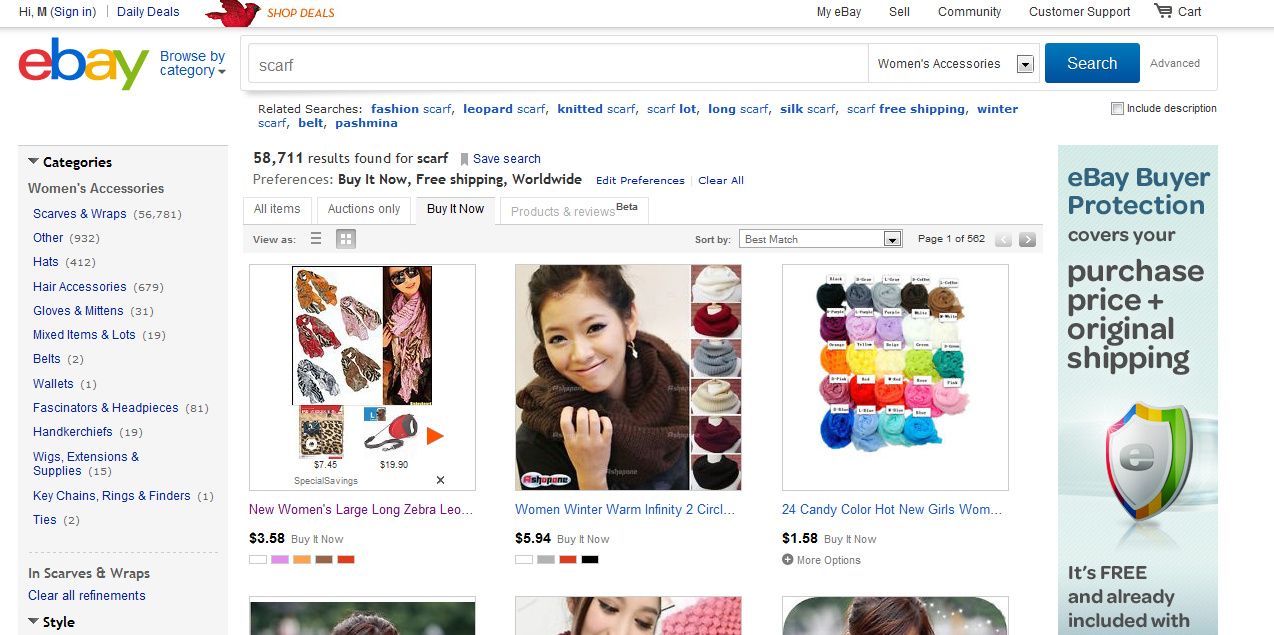Screen dimensions: 1274x635
Task: Open Products & reviews Beta tab
Action: click(574, 210)
